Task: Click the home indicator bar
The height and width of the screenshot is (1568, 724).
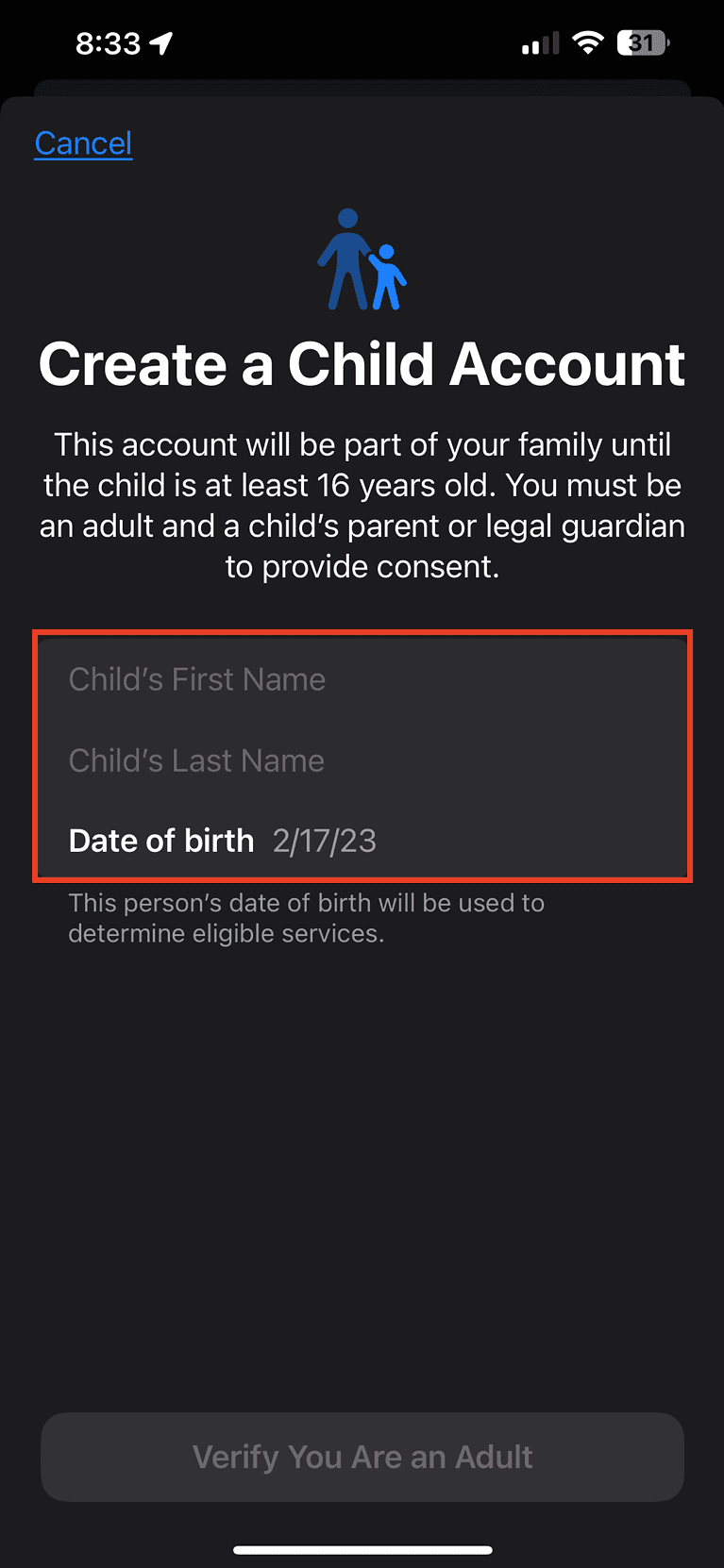Action: click(x=362, y=1548)
